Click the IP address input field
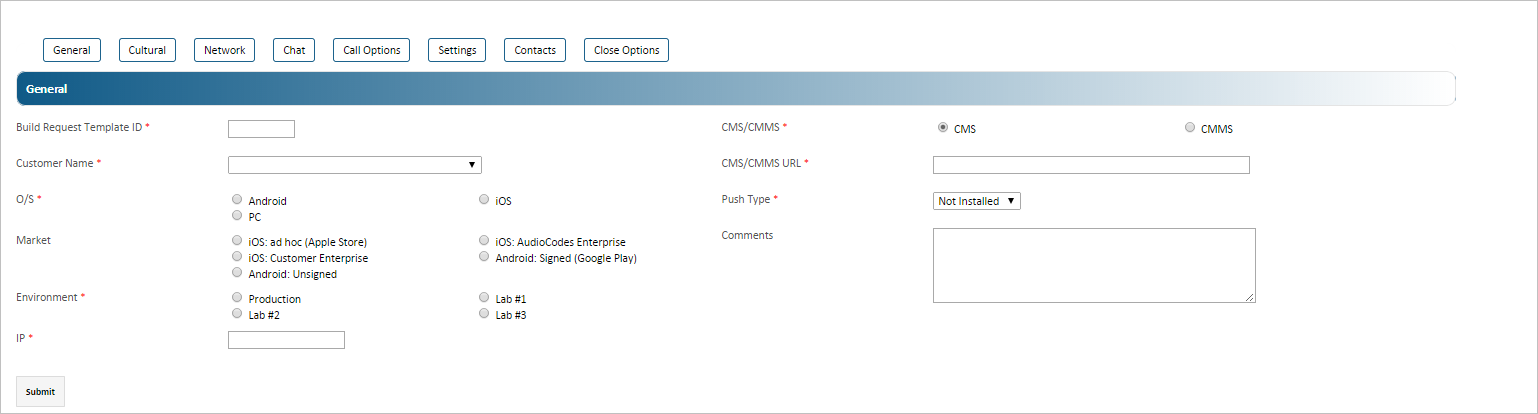This screenshot has width=1538, height=414. coord(286,340)
